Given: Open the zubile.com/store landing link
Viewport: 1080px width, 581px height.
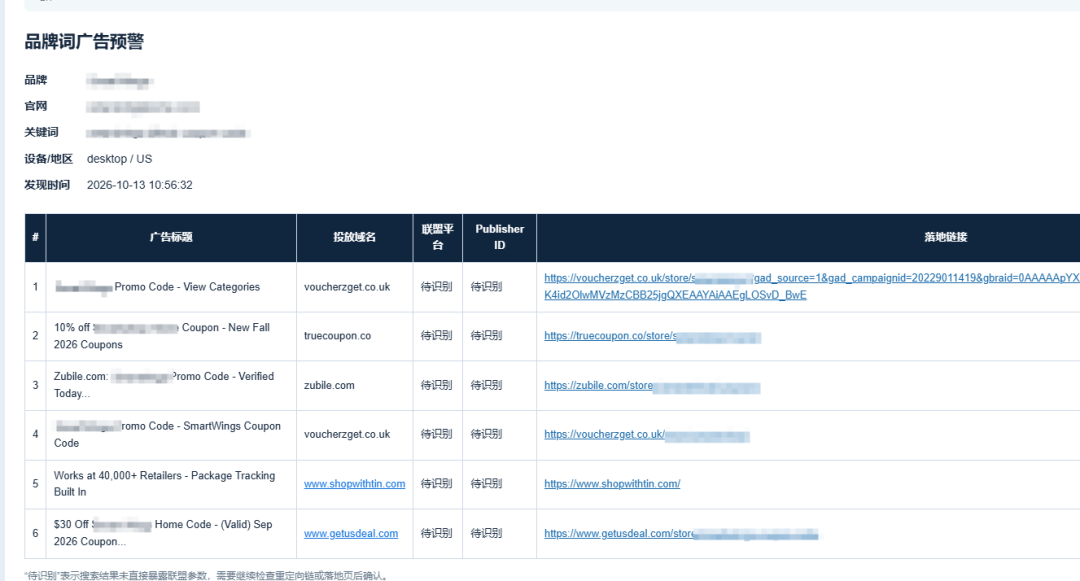Looking at the screenshot, I should (x=652, y=385).
